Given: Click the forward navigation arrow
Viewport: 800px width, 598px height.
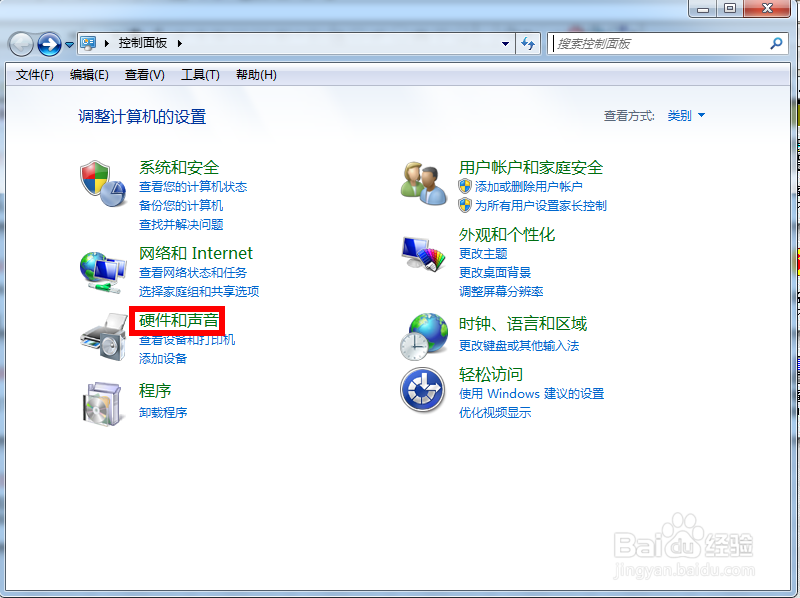Looking at the screenshot, I should point(49,44).
